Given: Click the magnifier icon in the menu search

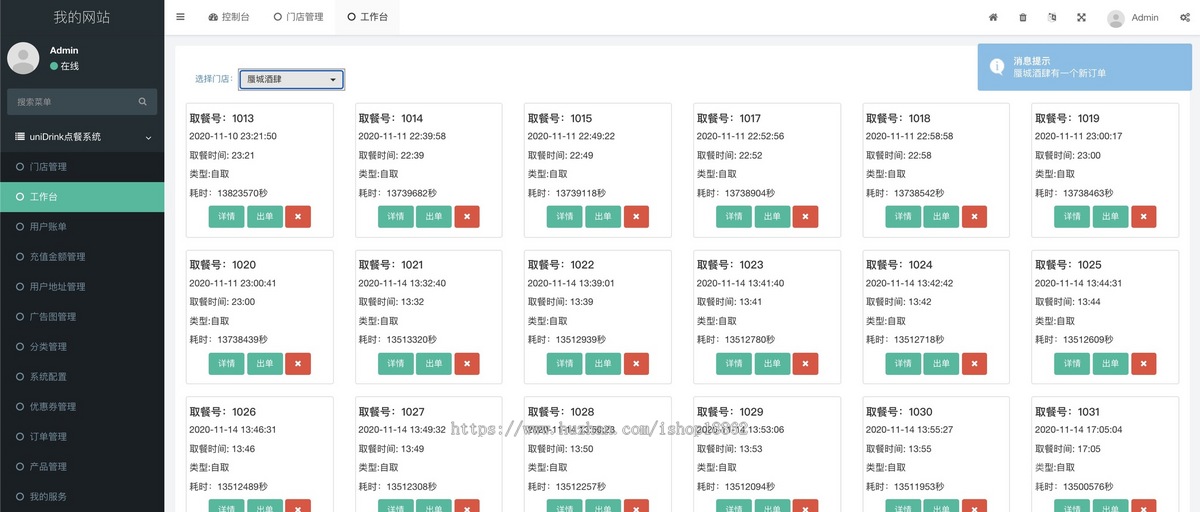Looking at the screenshot, I should point(143,101).
